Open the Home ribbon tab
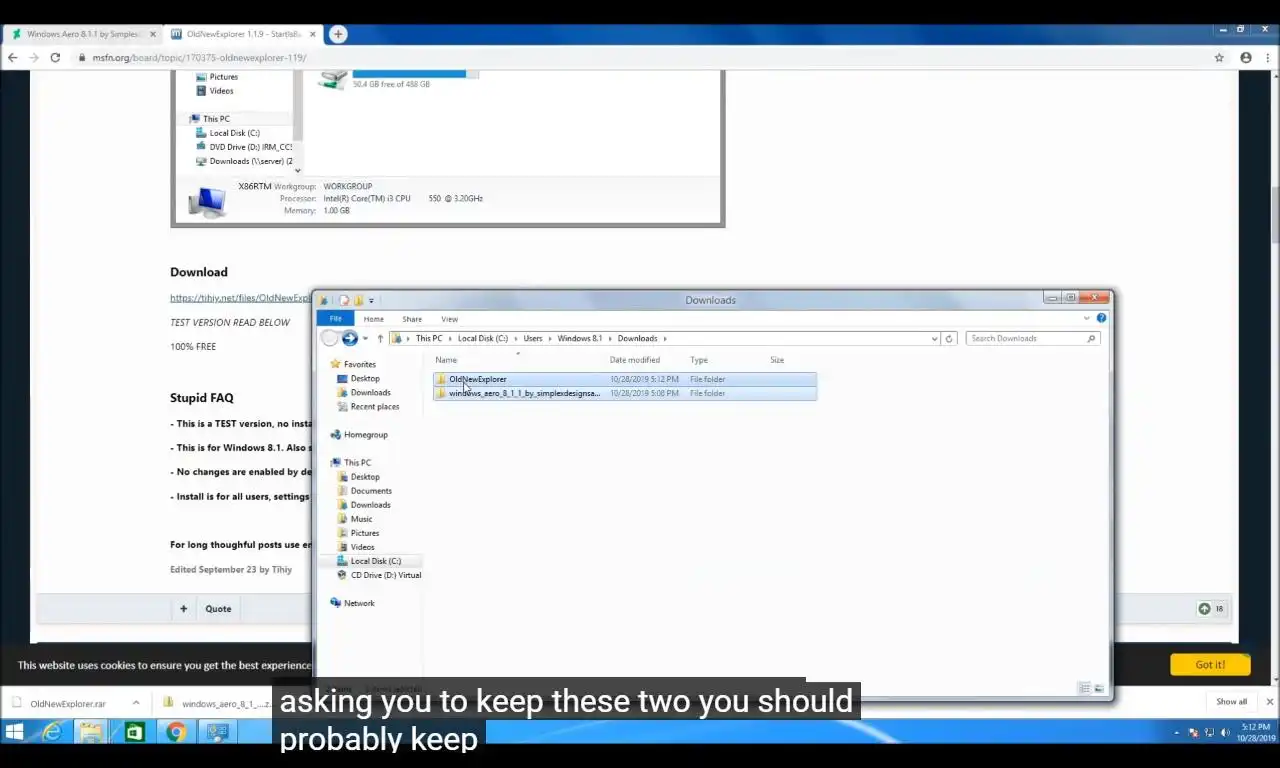The image size is (1280, 768). click(x=373, y=319)
